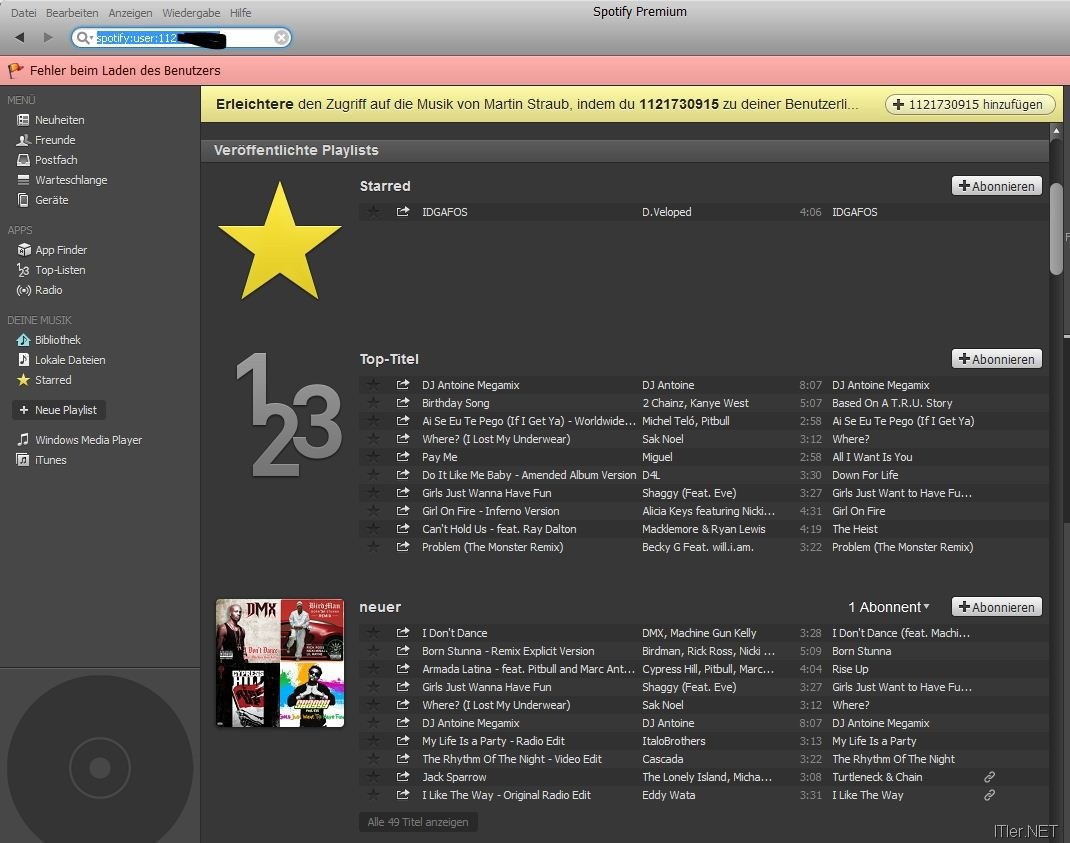Viewport: 1070px width, 843px height.
Task: Open the Starred playlist star artwork
Action: coord(280,240)
